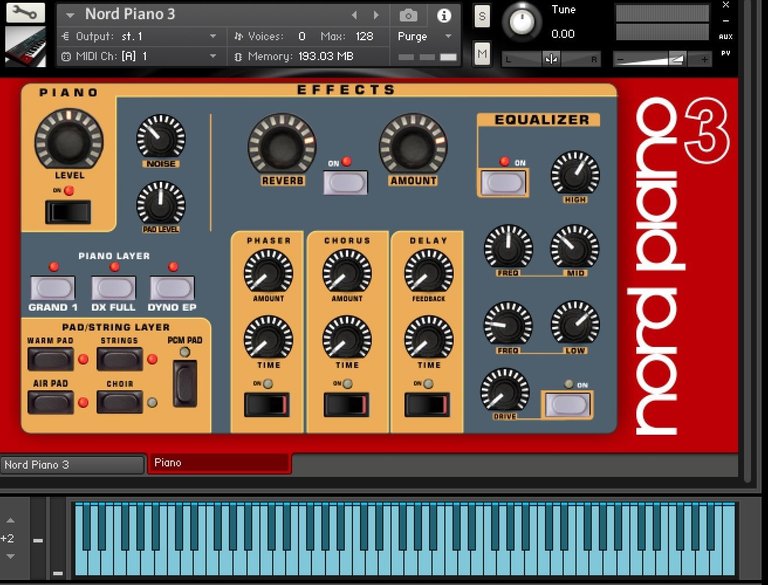Click the pan slider center marker

551,59
